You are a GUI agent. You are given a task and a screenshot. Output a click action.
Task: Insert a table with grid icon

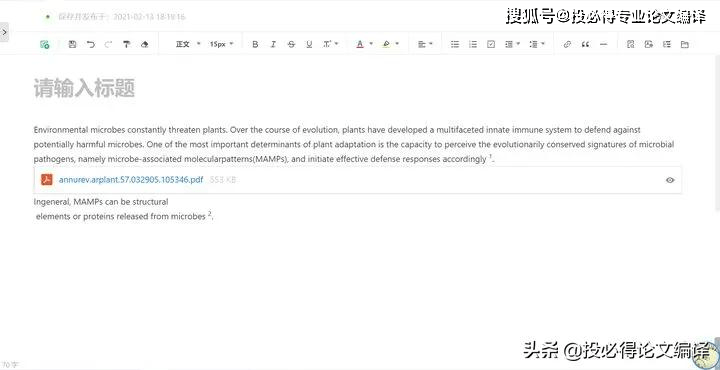point(667,45)
